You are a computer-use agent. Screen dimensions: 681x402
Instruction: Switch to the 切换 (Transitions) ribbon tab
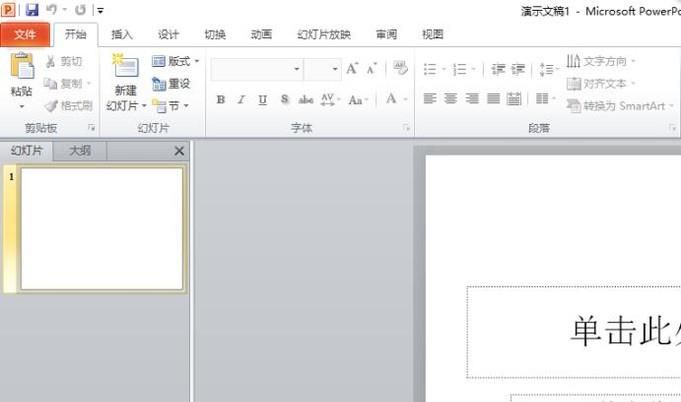click(215, 34)
